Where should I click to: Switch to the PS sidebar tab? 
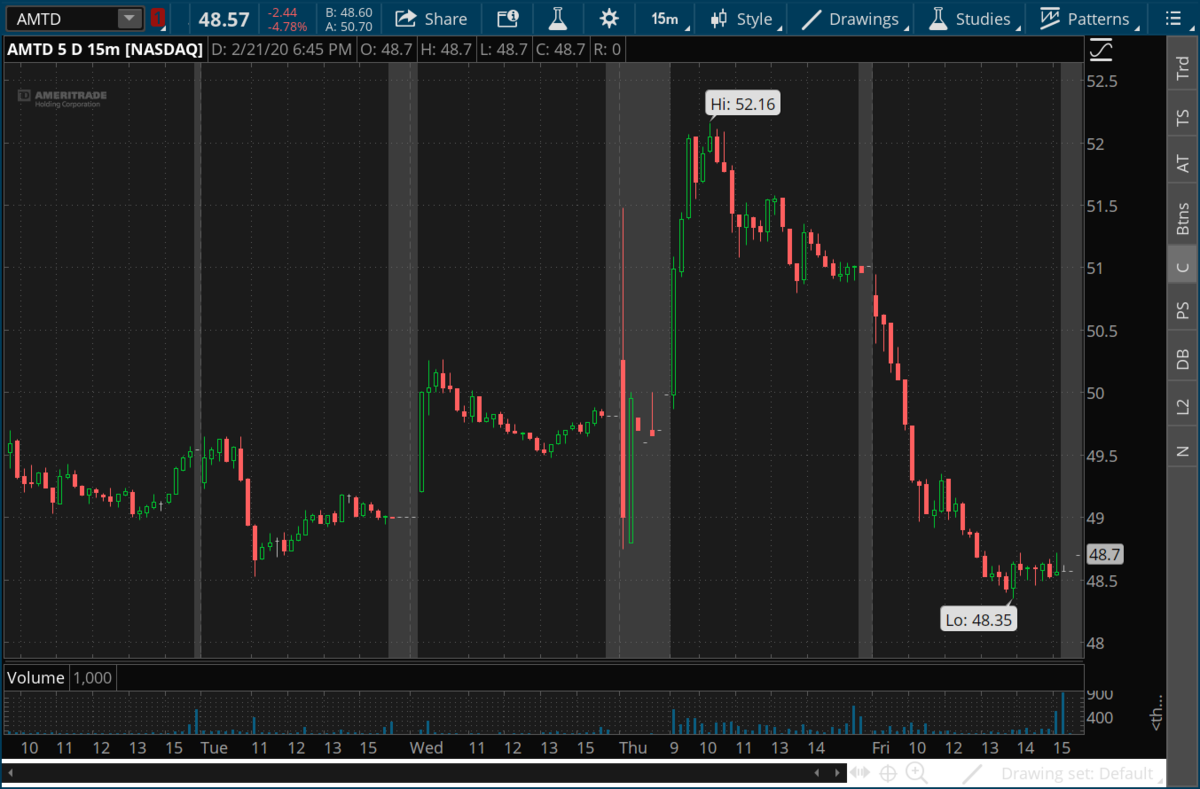tap(1183, 311)
